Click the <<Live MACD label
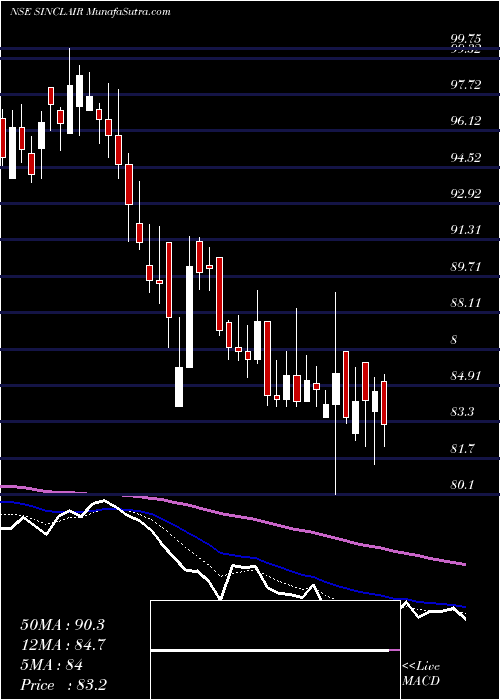The height and width of the screenshot is (700, 500). click(421, 674)
